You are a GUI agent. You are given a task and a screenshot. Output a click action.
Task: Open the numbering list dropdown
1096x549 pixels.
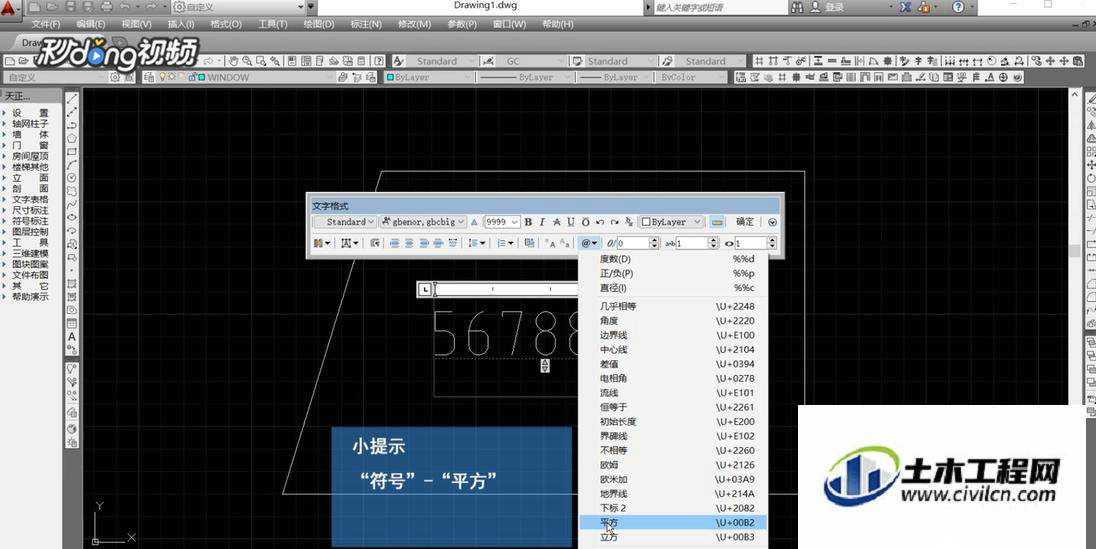[x=505, y=243]
